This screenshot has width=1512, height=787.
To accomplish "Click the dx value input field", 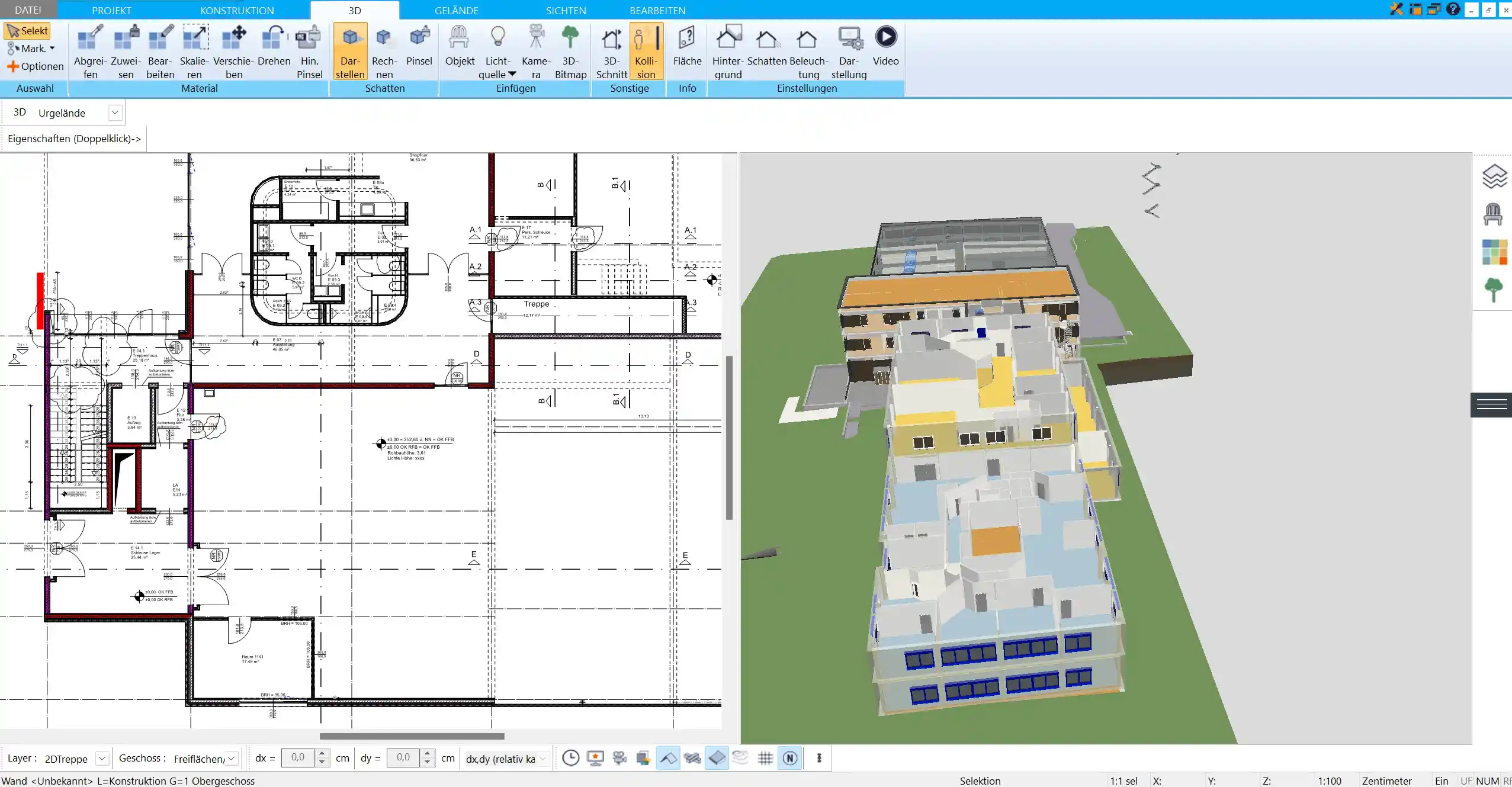I will coord(298,758).
